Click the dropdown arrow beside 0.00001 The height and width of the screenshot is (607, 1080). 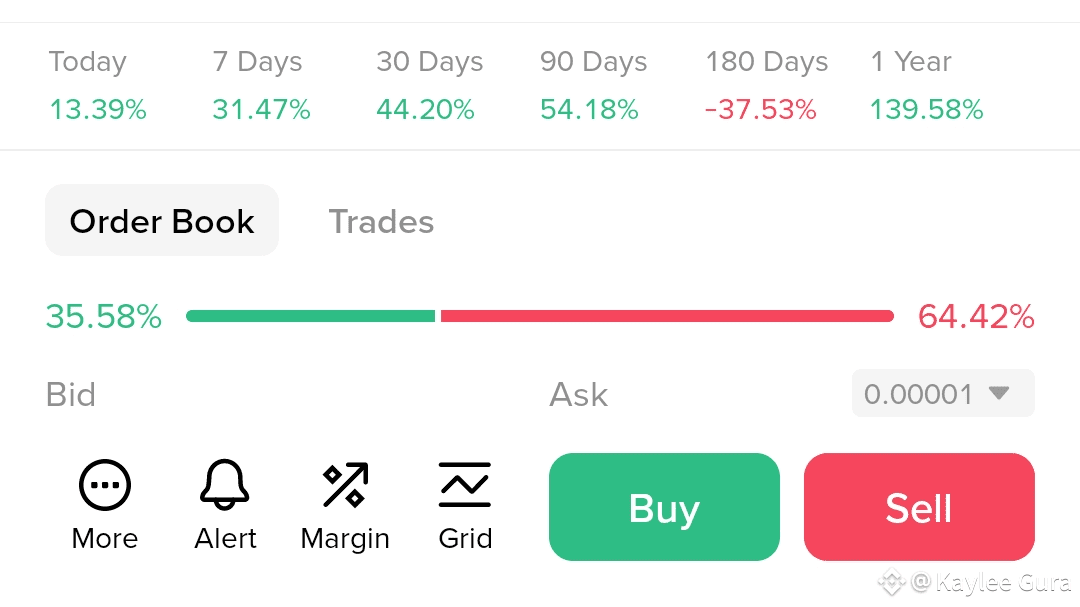coord(999,394)
